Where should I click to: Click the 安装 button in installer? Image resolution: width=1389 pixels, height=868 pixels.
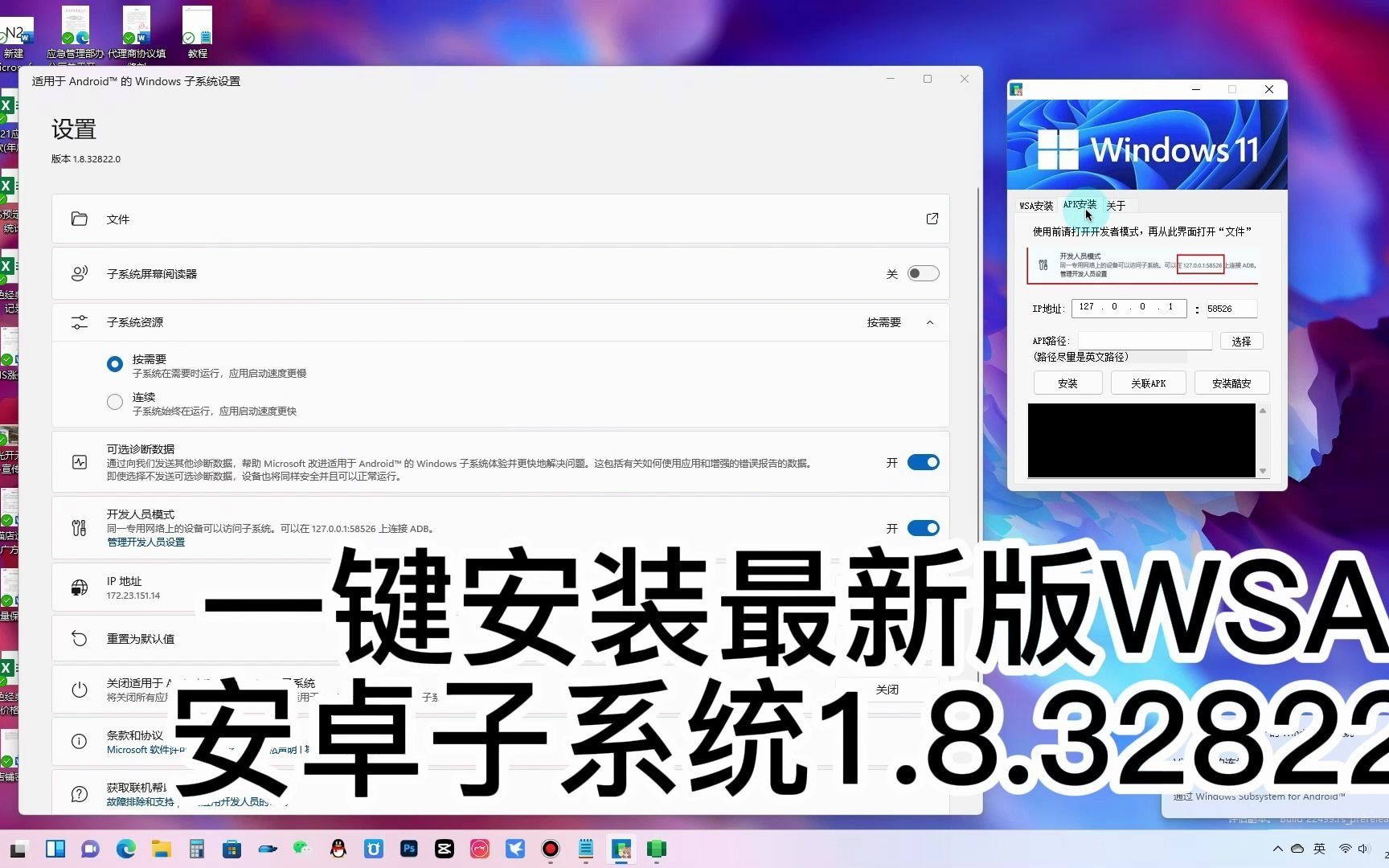[x=1067, y=383]
